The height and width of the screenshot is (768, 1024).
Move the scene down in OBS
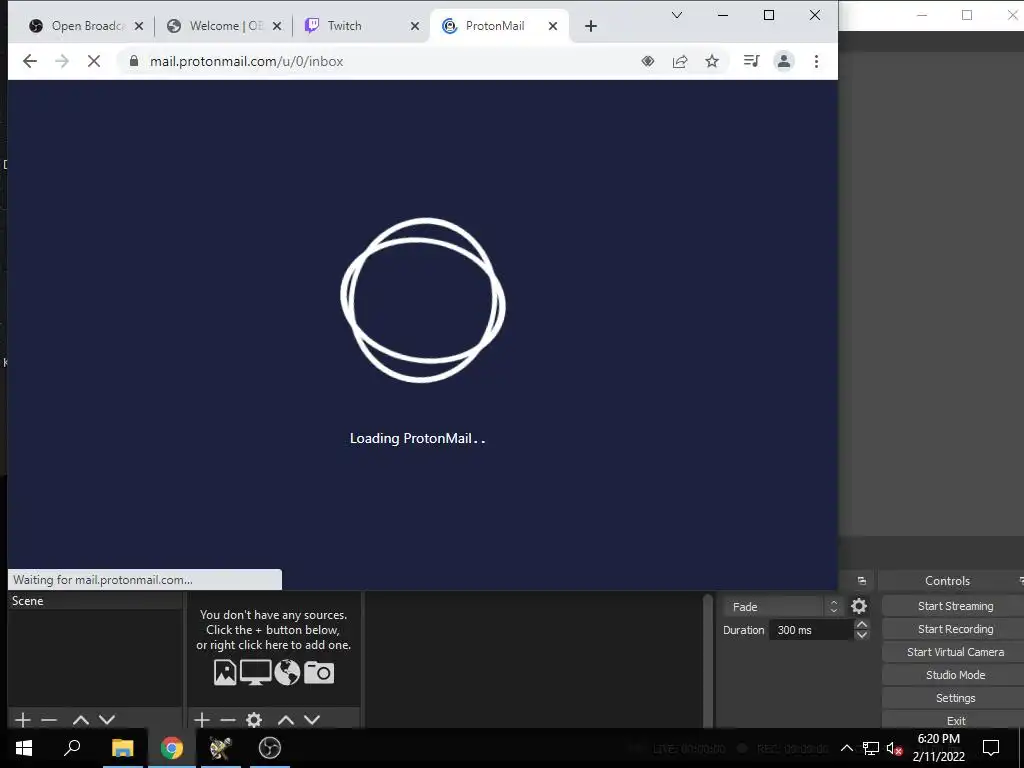107,720
